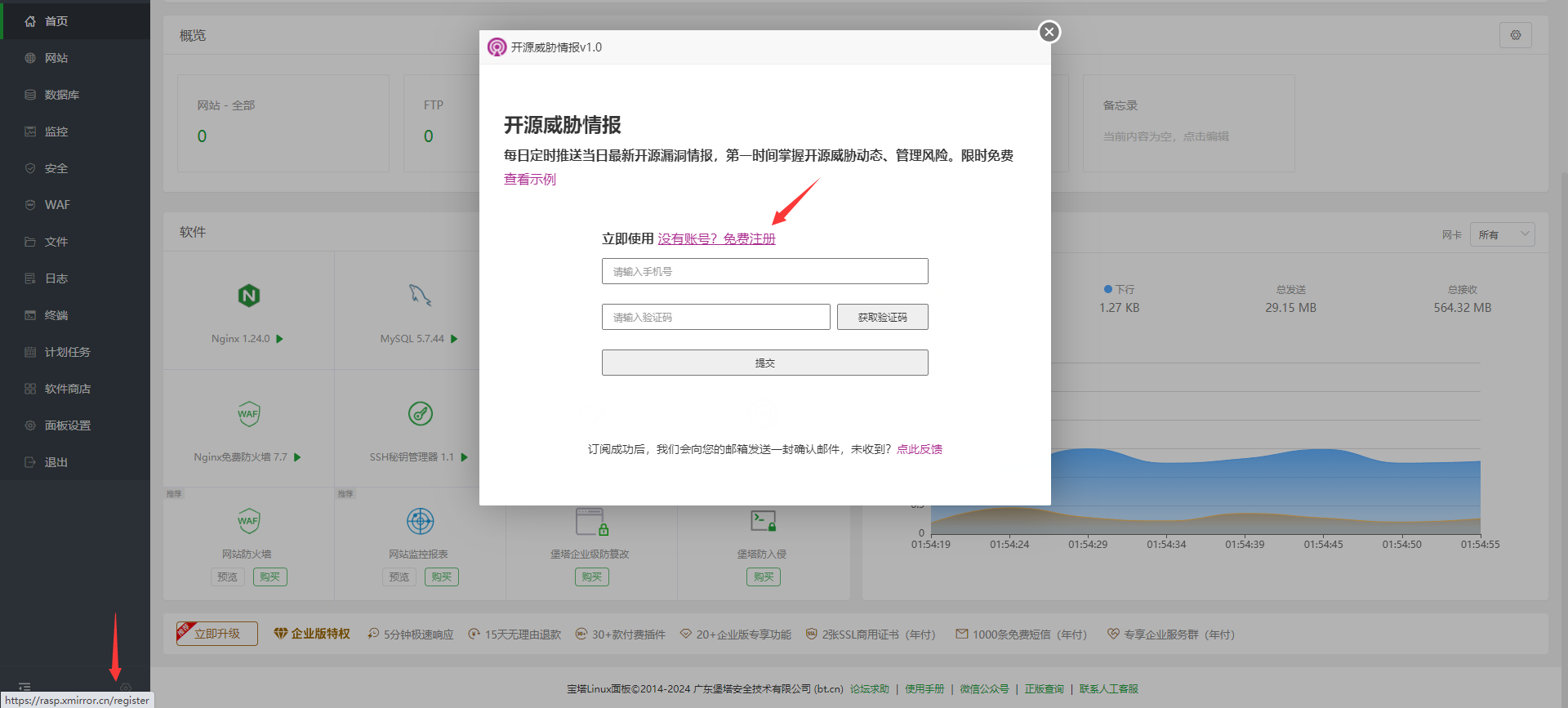Click the overview settings gear icon
Viewport: 1568px width, 708px height.
pos(1516,35)
